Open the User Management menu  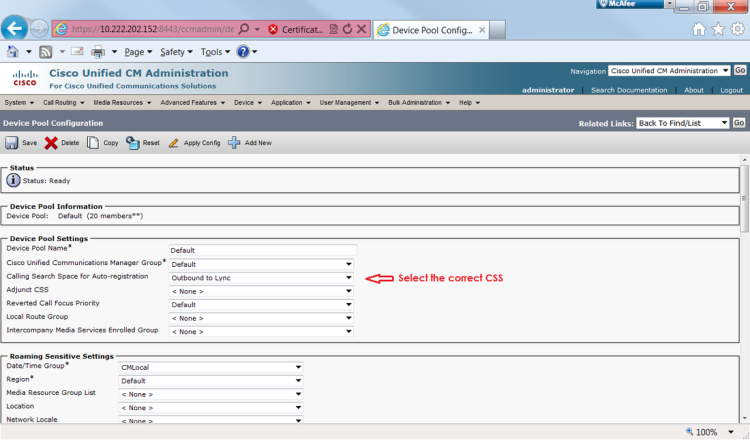coord(349,102)
